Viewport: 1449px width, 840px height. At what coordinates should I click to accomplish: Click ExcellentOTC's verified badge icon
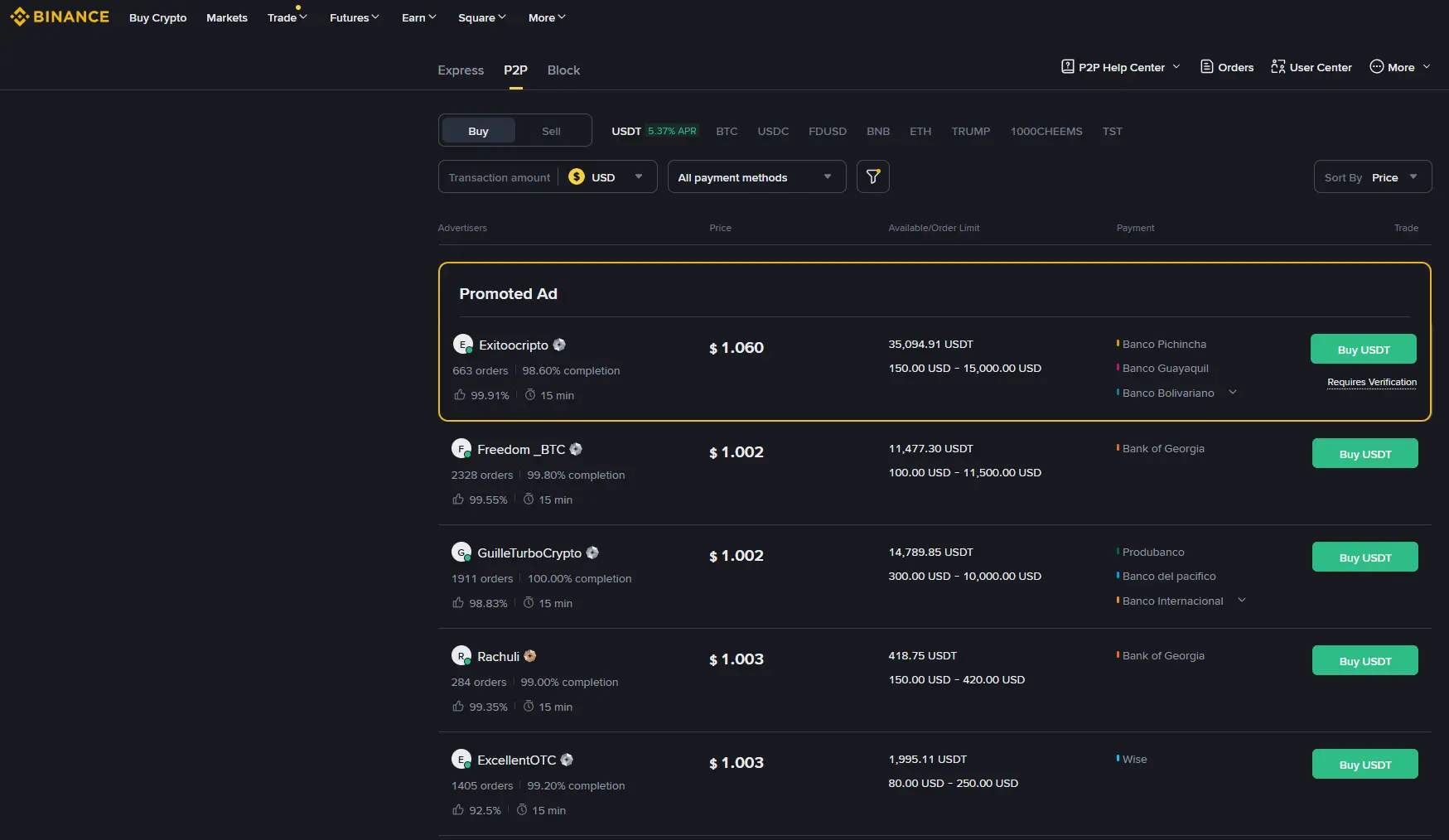567,760
